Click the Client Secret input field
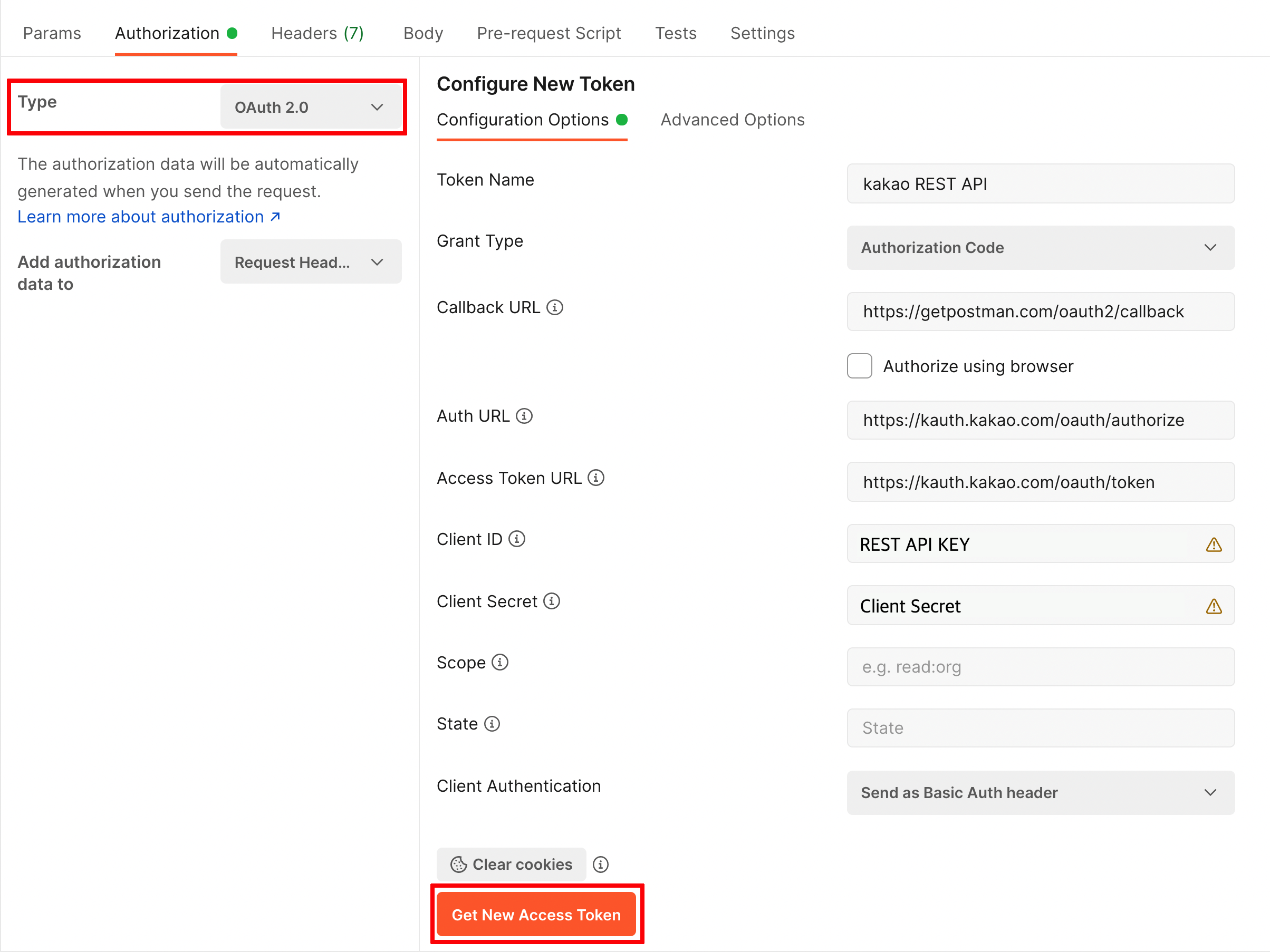The image size is (1270, 952). (x=1041, y=605)
